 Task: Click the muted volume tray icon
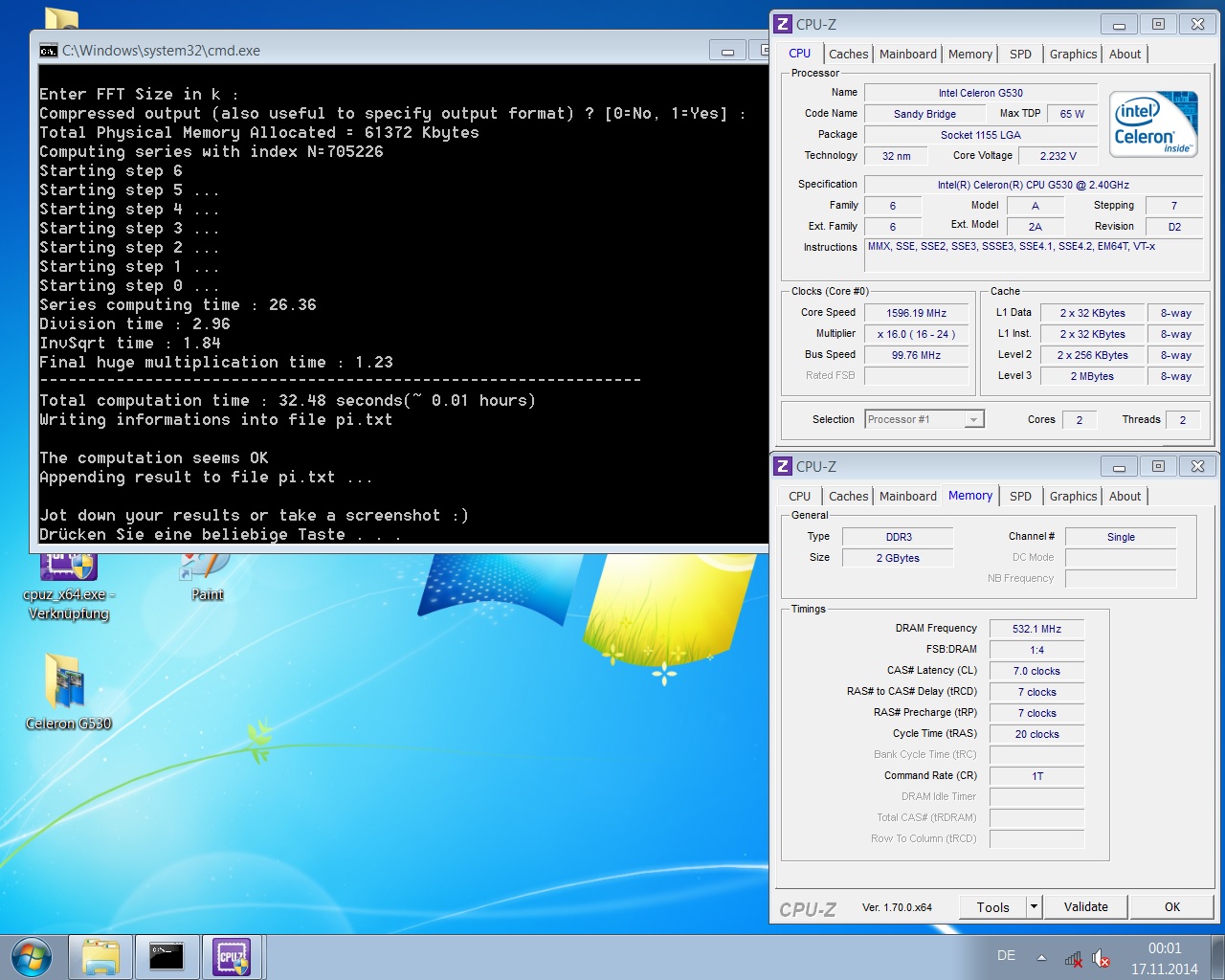point(1102,958)
